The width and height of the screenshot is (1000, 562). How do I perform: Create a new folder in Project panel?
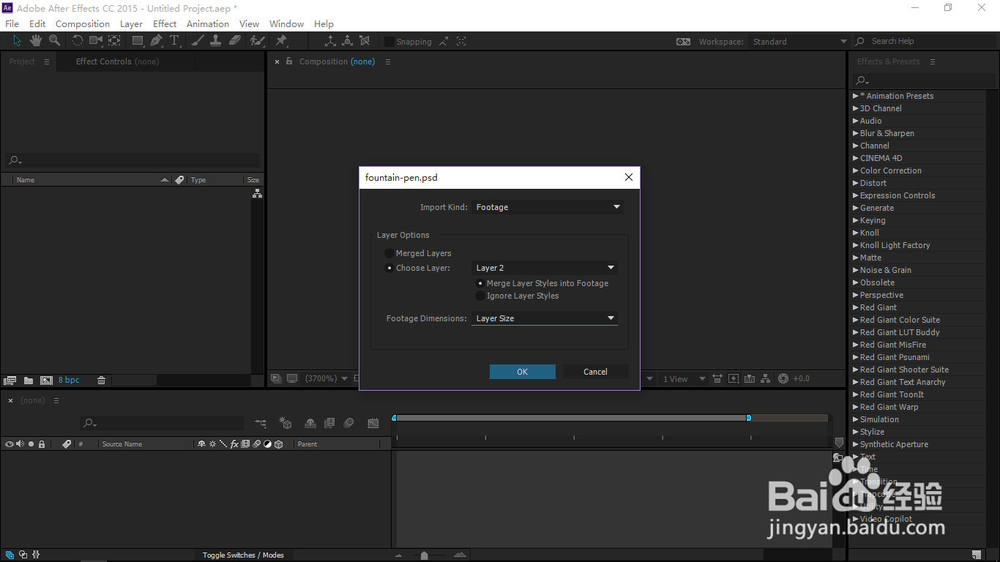(29, 380)
